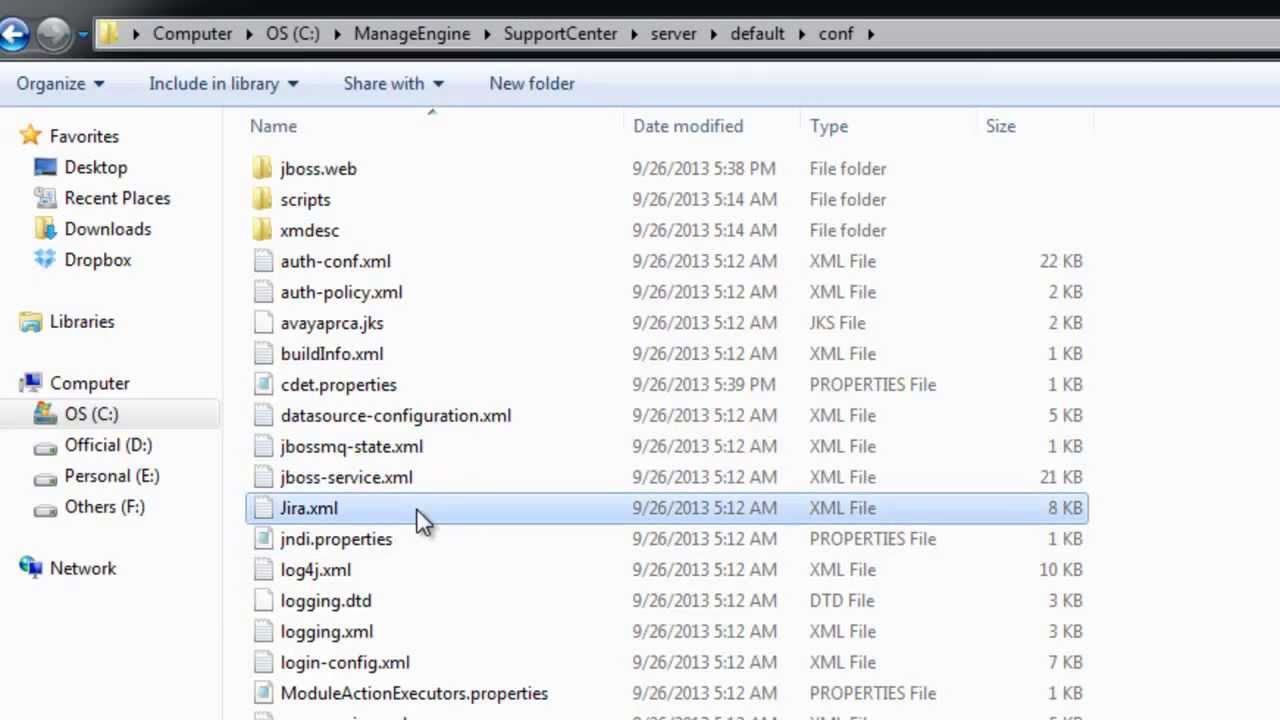Expand arrow after conf in breadcrumb

(871, 34)
